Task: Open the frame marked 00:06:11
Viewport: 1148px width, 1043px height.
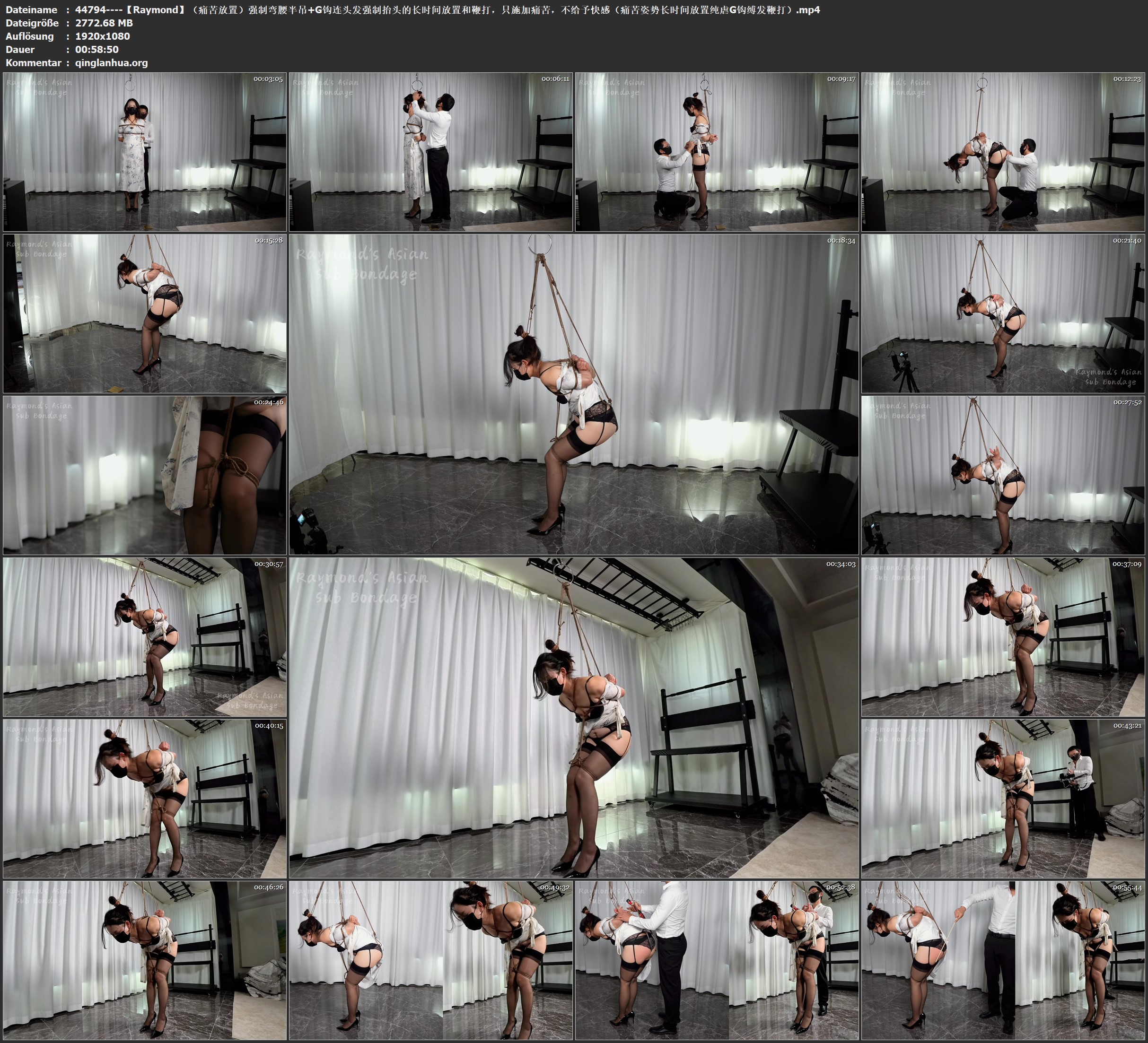Action: (x=430, y=151)
